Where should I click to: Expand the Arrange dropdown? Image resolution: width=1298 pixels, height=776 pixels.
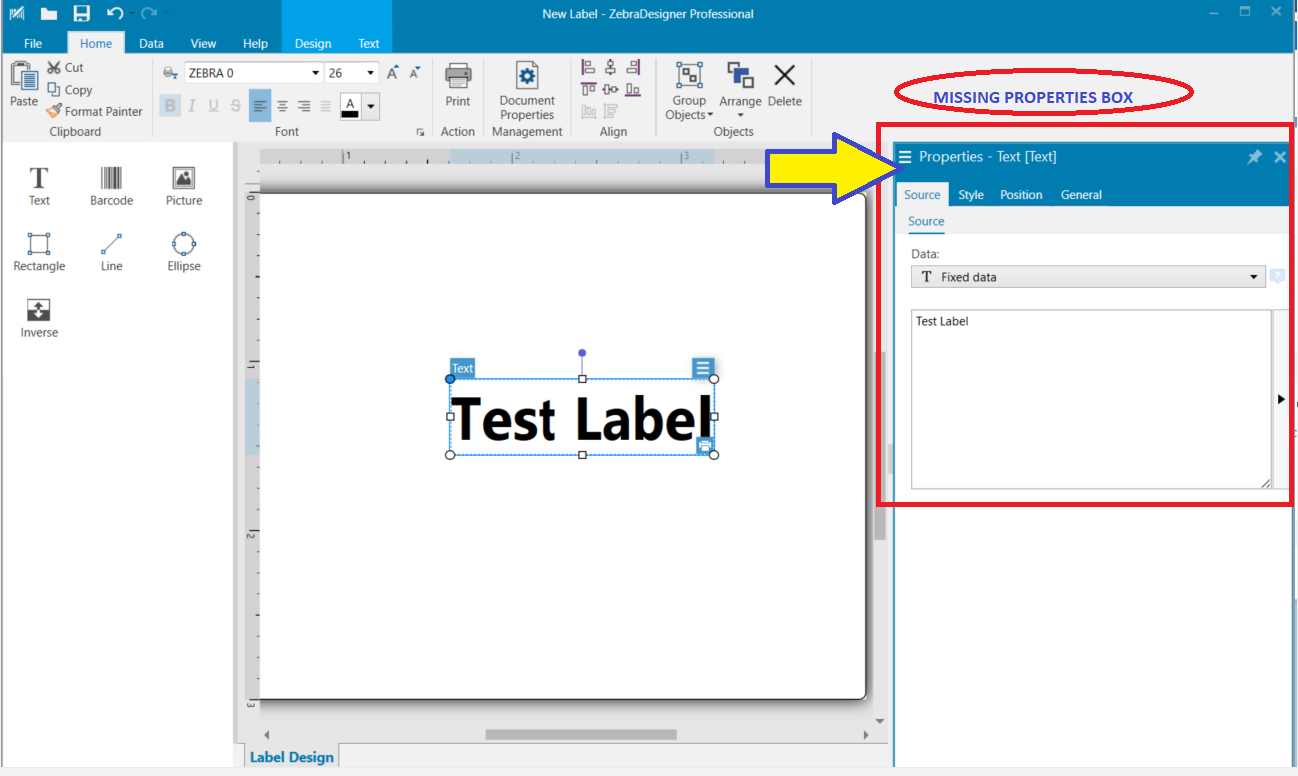[x=741, y=115]
